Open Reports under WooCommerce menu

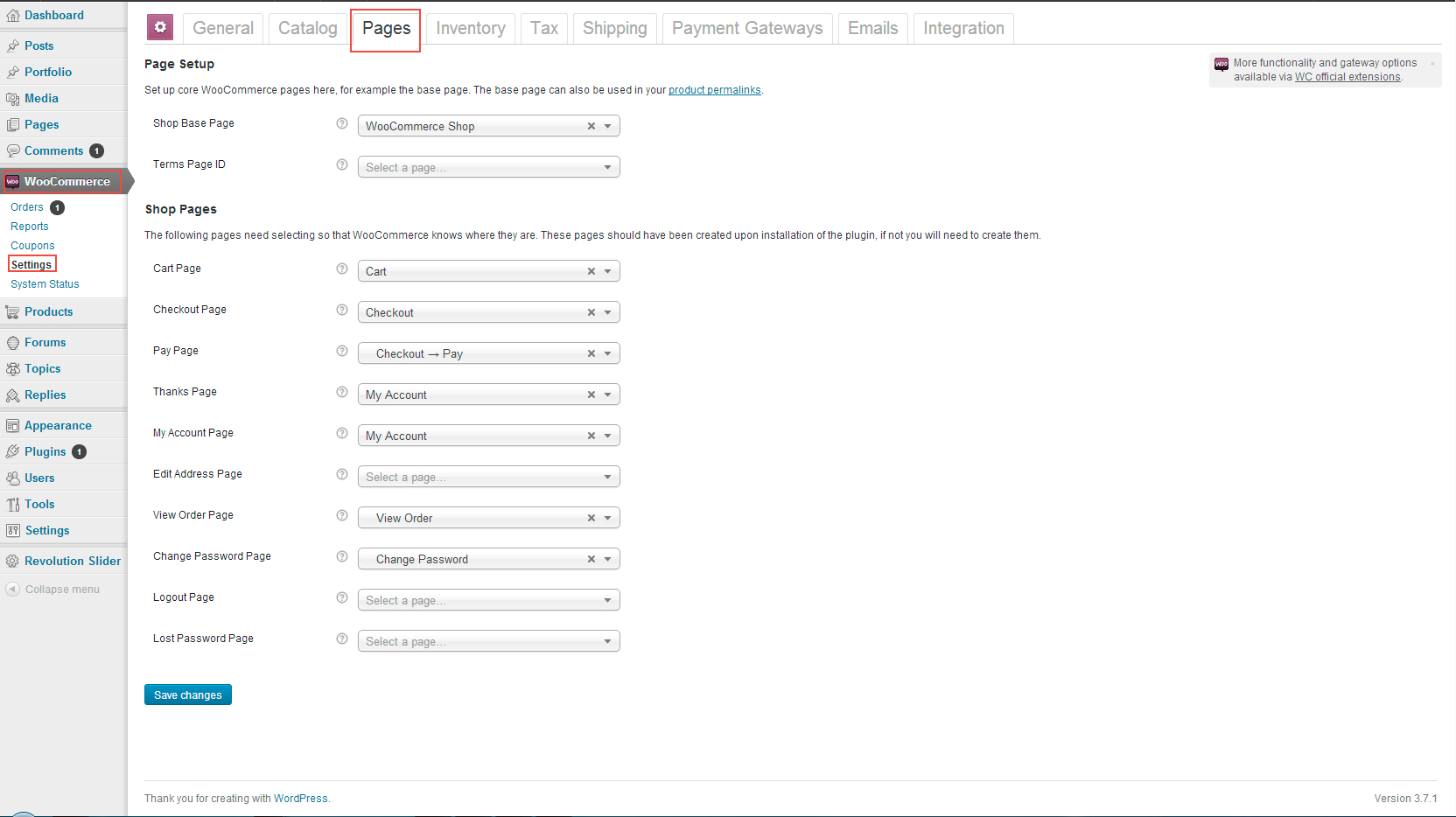30,227
